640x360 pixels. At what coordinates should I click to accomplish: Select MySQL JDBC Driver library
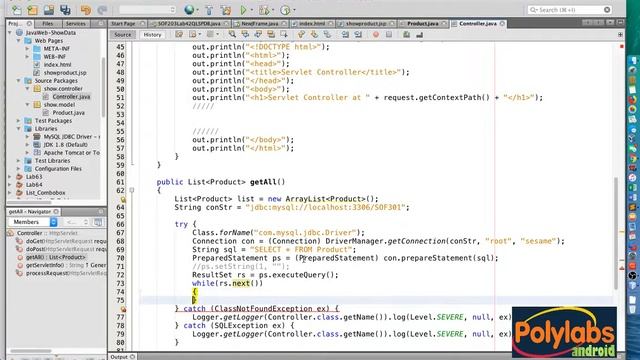(71, 137)
